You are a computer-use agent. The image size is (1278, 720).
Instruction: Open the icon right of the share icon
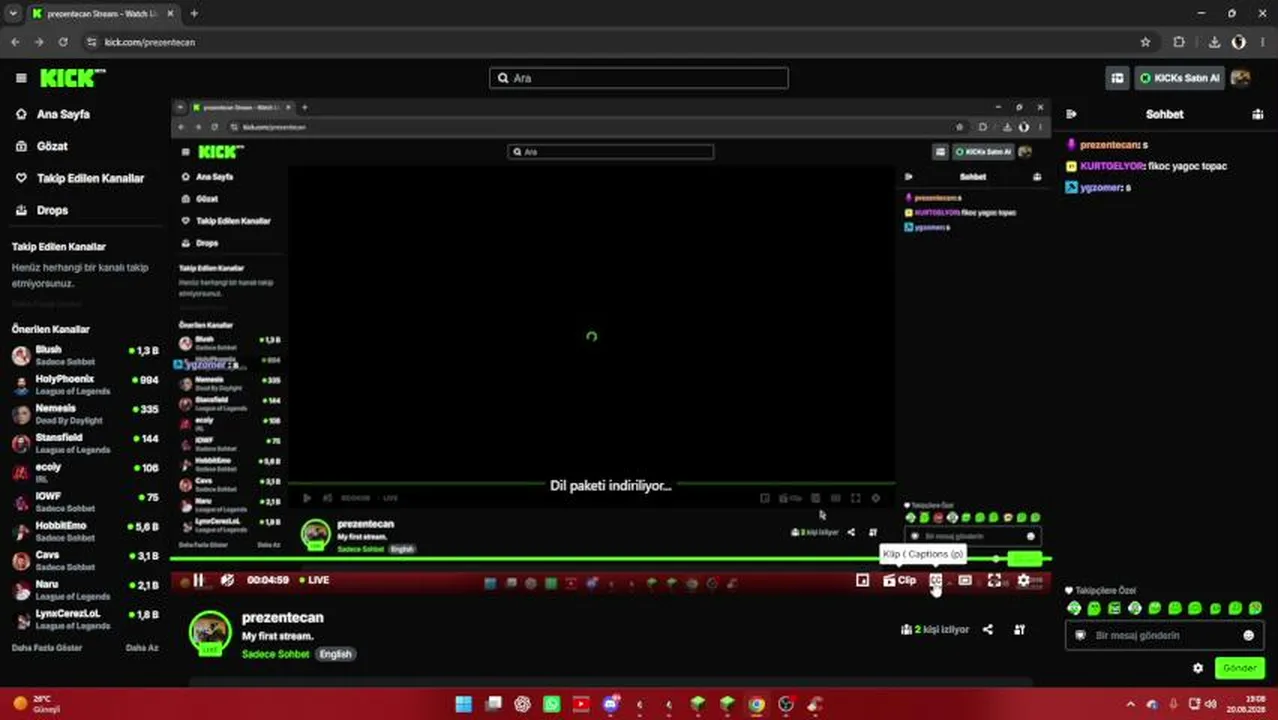point(1019,630)
